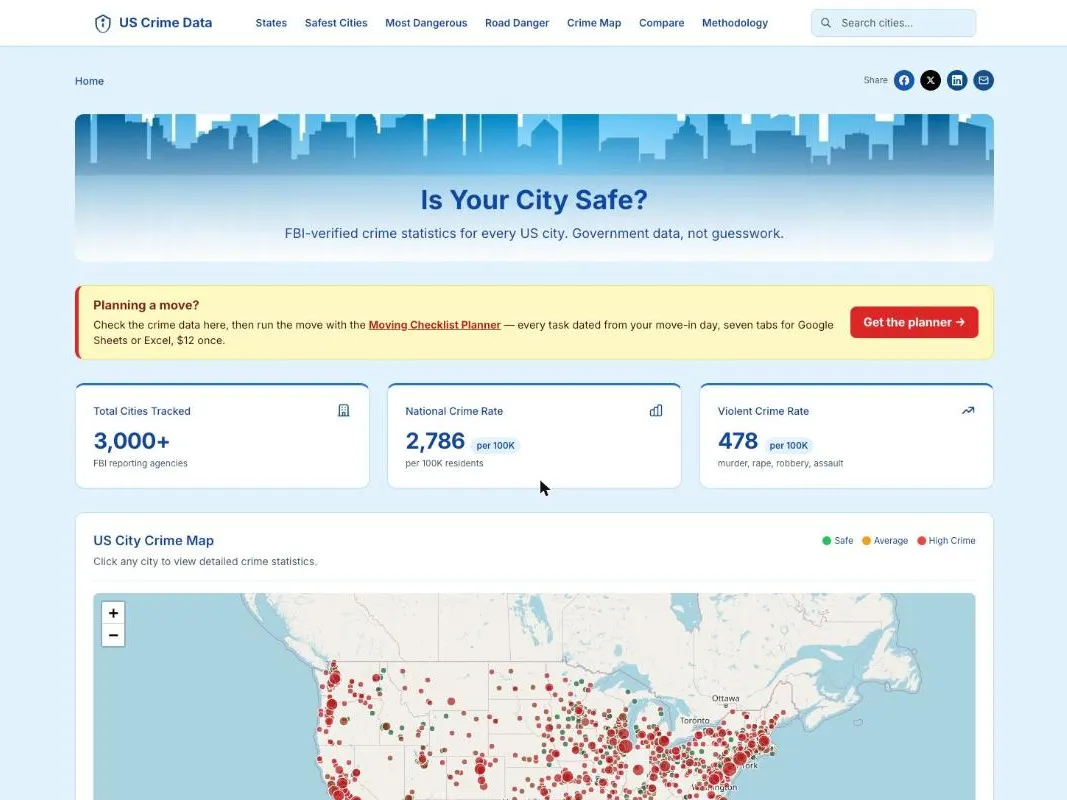Share the page via email icon
Screen dimensions: 1067x800
983,80
